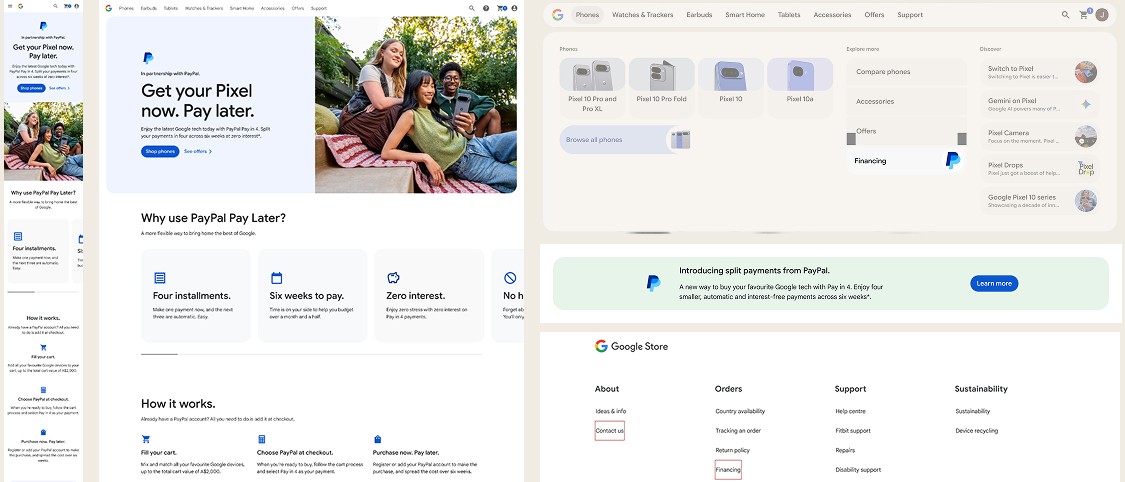Click the See offers link in the desktop hero
The width and height of the screenshot is (1125, 482).
tap(198, 151)
